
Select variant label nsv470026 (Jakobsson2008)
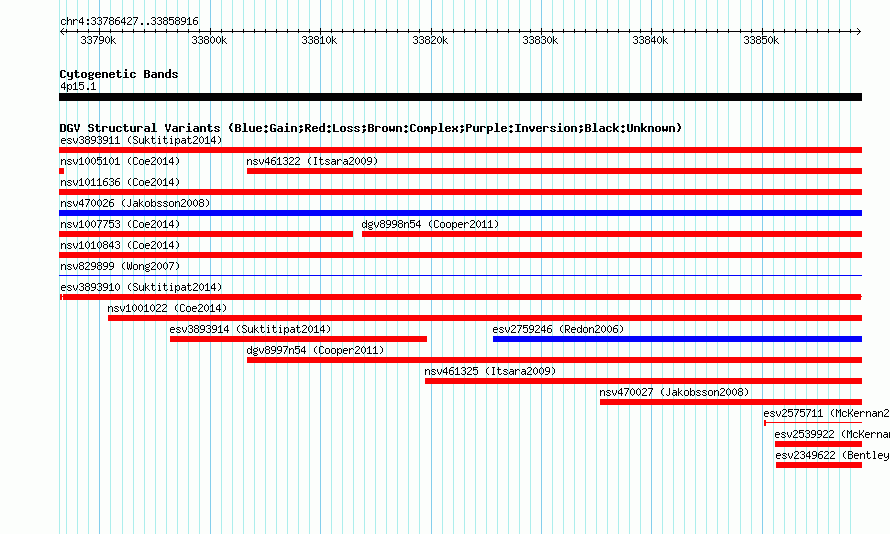click(x=135, y=203)
